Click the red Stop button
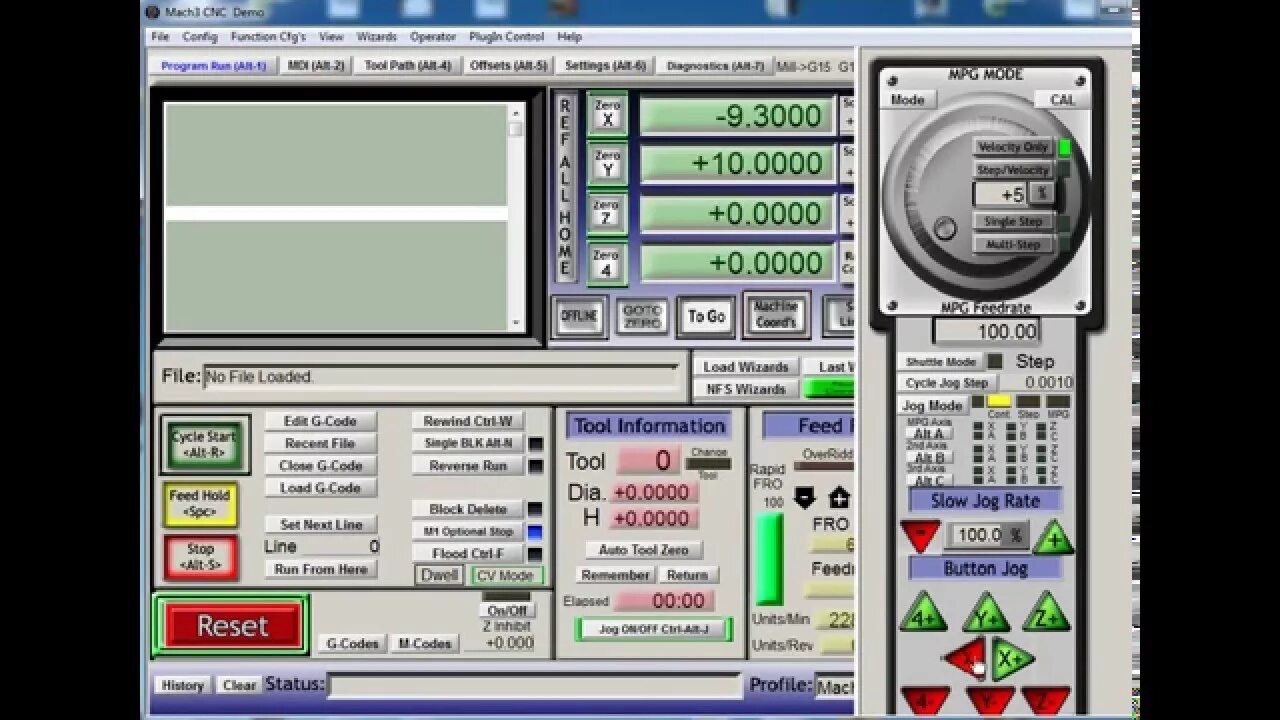1280x720 pixels. pyautogui.click(x=200, y=557)
